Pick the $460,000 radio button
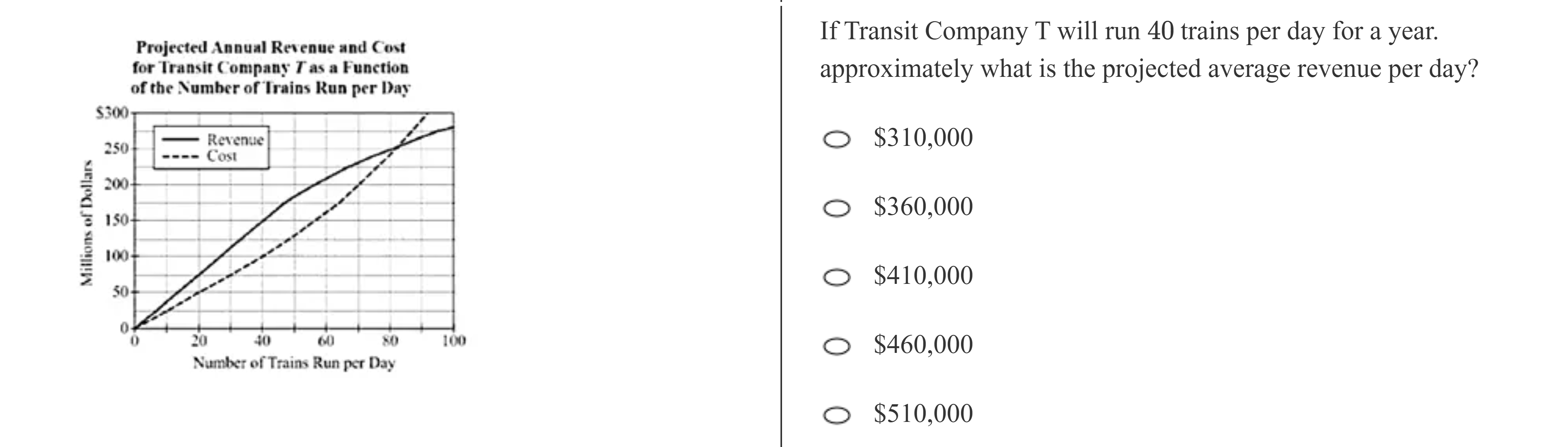 pyautogui.click(x=837, y=346)
